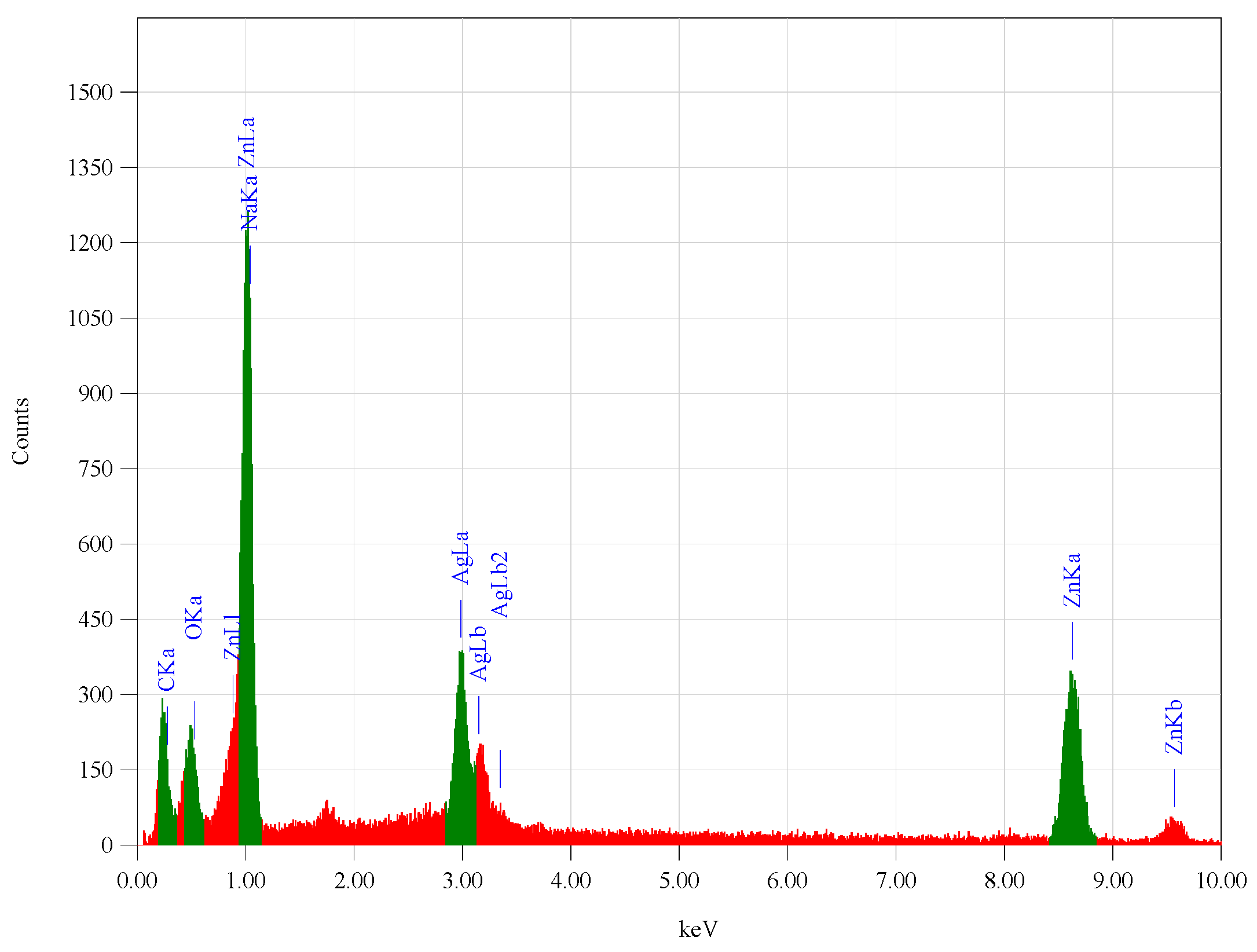Click the keV x-axis title
This screenshot has width=1257, height=952.
tap(698, 929)
